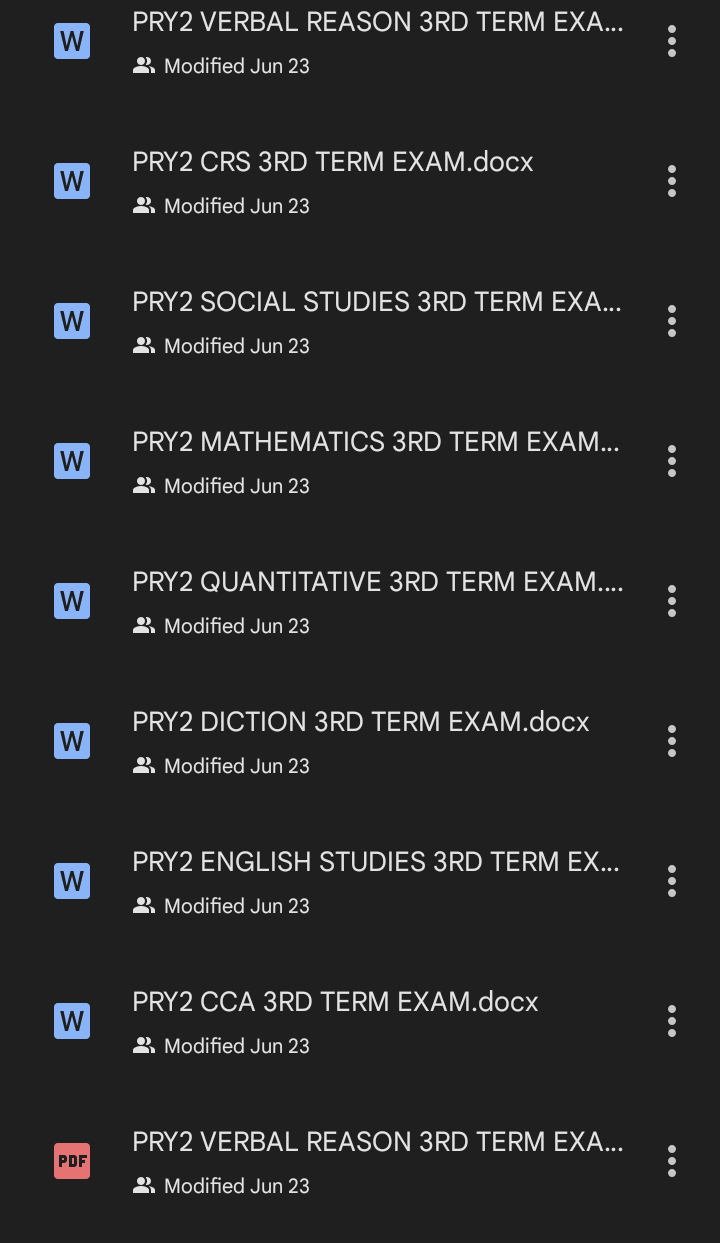Open PRY2 CRS 3RD TERM EXAM.docx file name
720x1243 pixels.
[333, 162]
